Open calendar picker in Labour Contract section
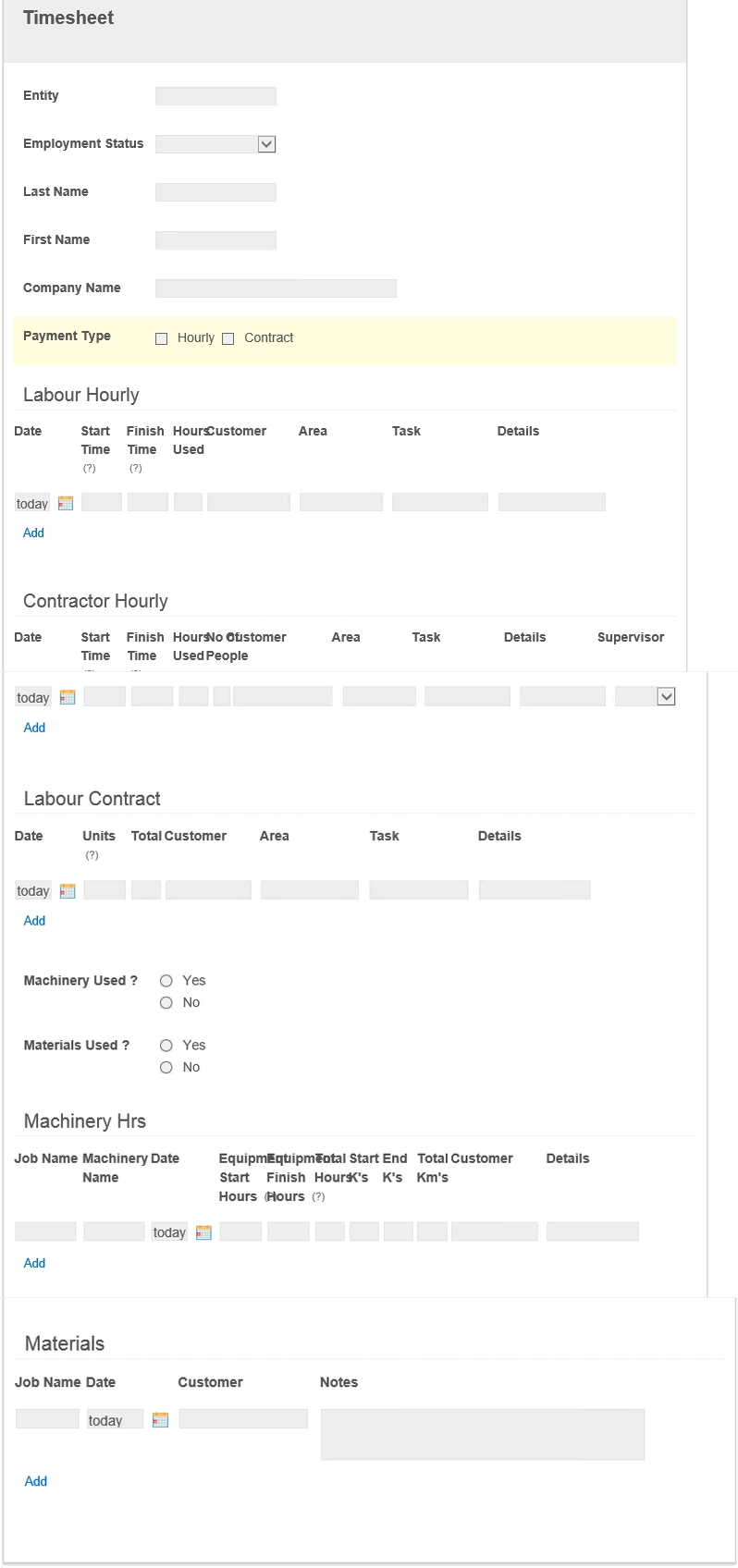Screen dimensions: 738x1568 68,891
